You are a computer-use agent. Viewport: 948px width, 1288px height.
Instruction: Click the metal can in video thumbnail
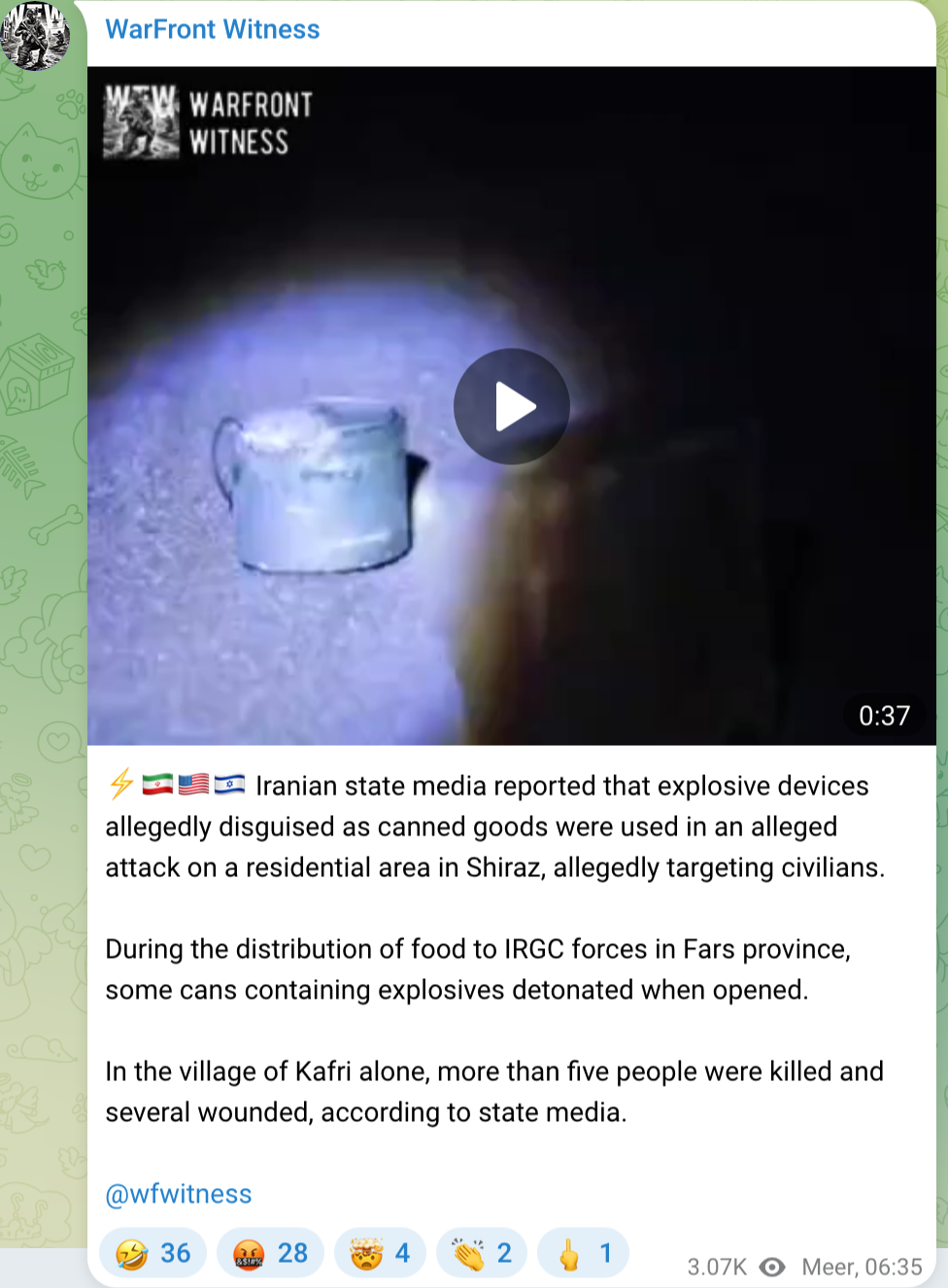319,485
